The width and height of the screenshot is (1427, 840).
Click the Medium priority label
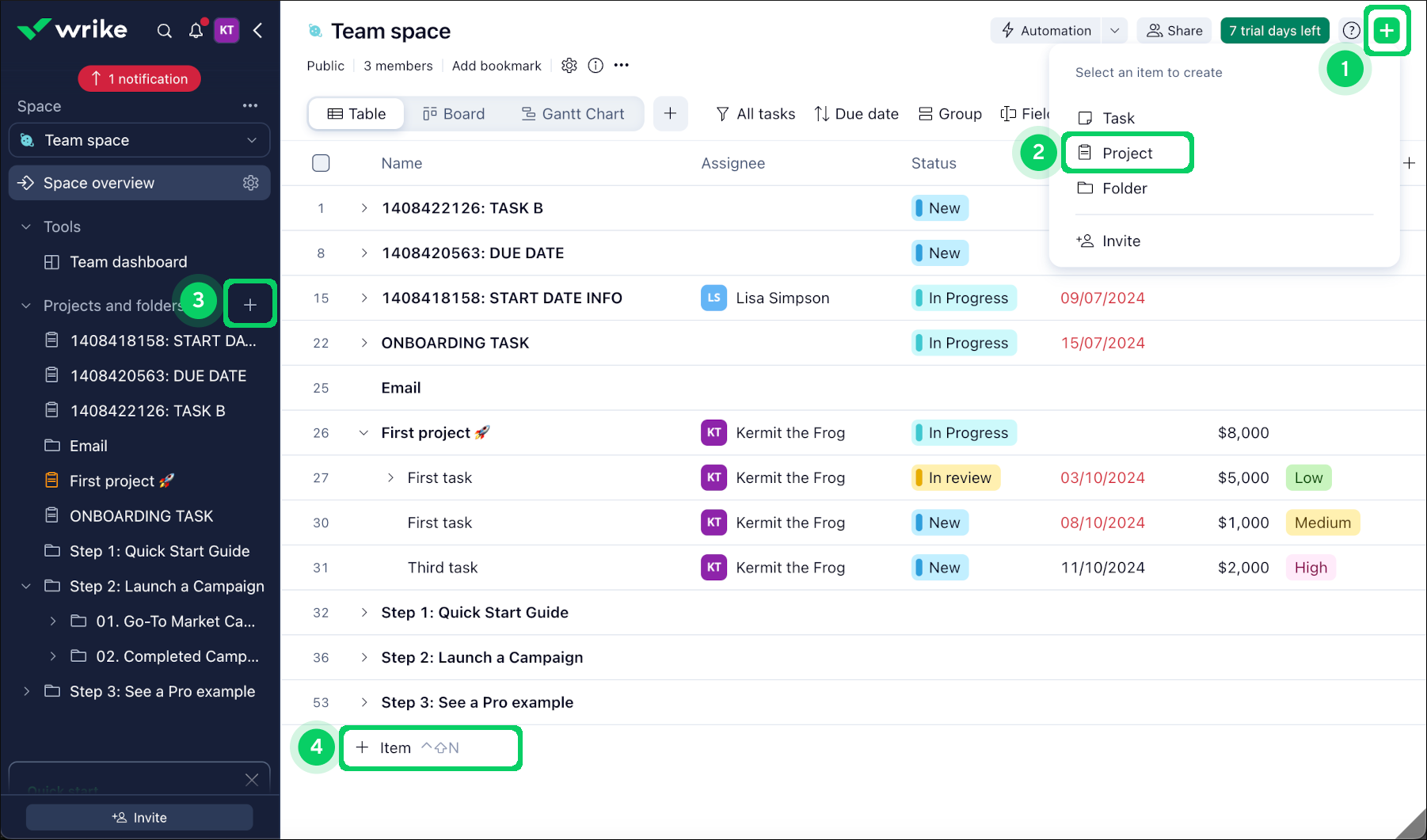pos(1322,523)
